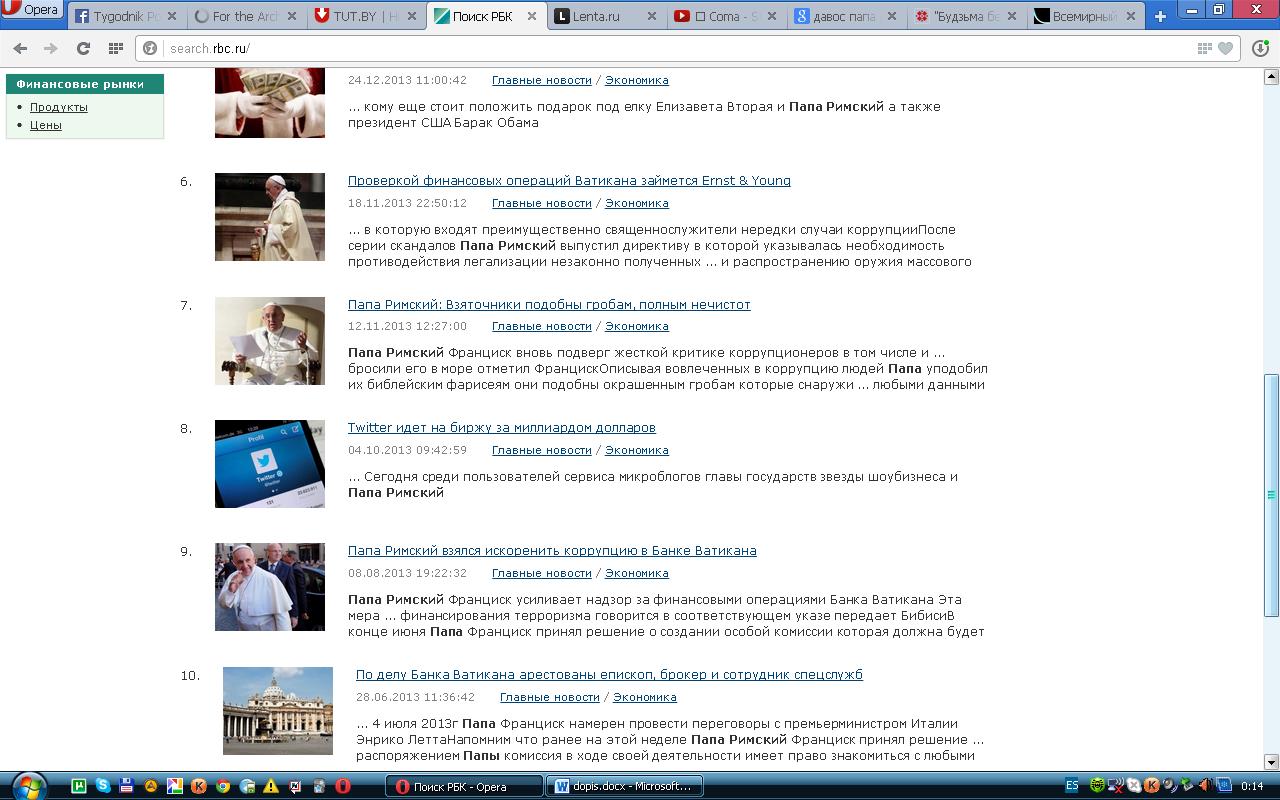Go forward to the next page
The width and height of the screenshot is (1280, 800).
coord(51,49)
